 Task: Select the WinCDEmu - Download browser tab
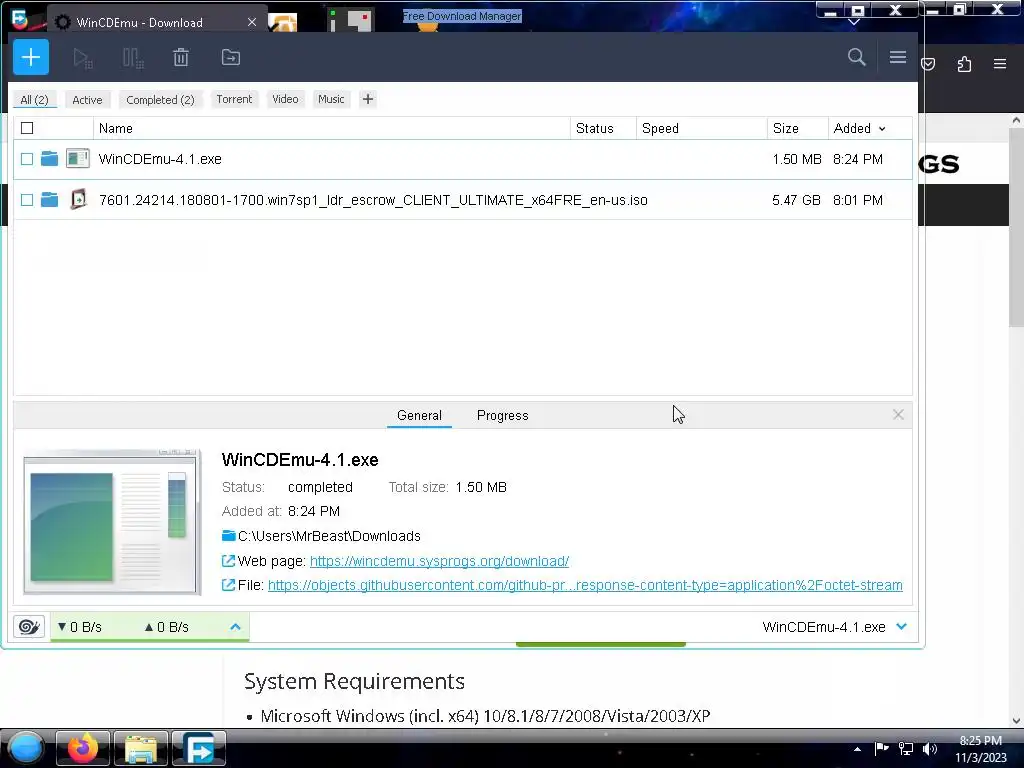click(x=157, y=22)
